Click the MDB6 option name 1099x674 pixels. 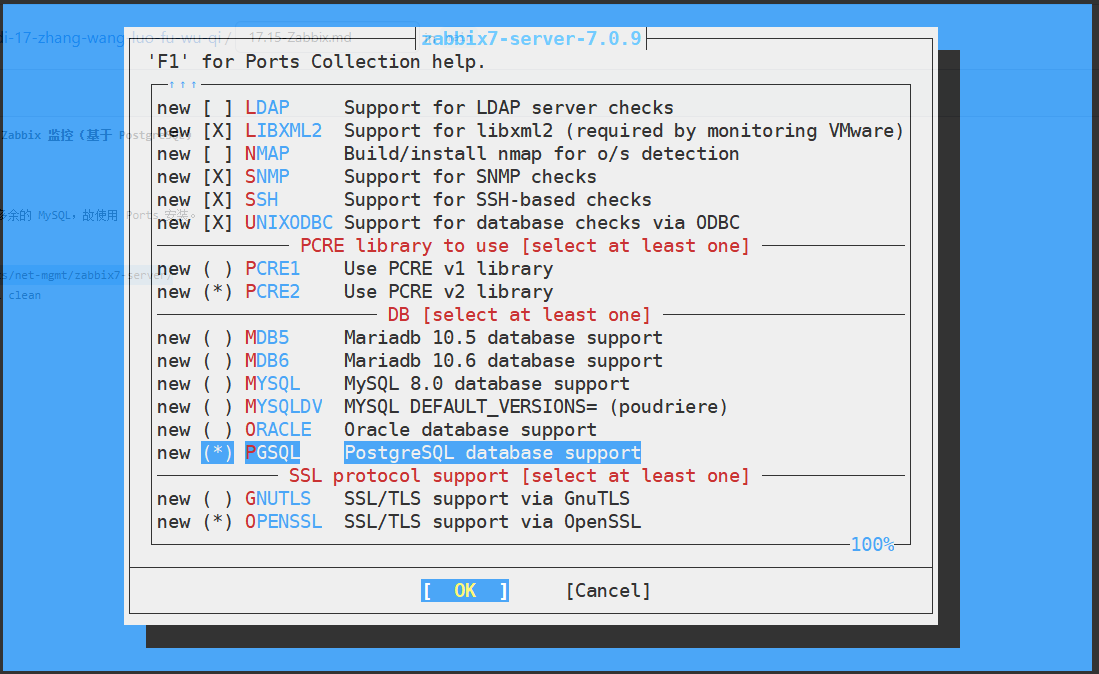pos(267,362)
